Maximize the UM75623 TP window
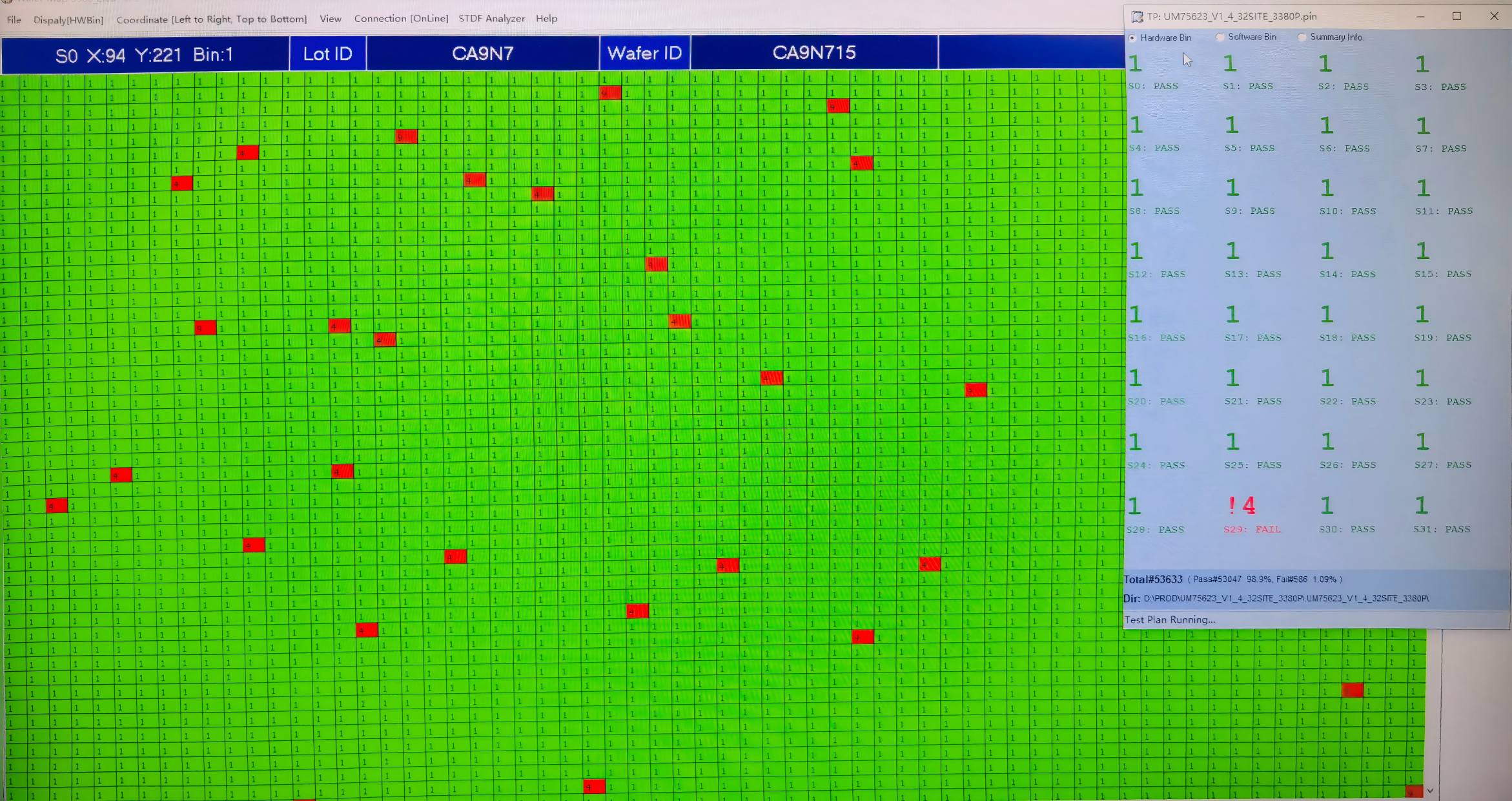The width and height of the screenshot is (1512, 801). [1456, 16]
